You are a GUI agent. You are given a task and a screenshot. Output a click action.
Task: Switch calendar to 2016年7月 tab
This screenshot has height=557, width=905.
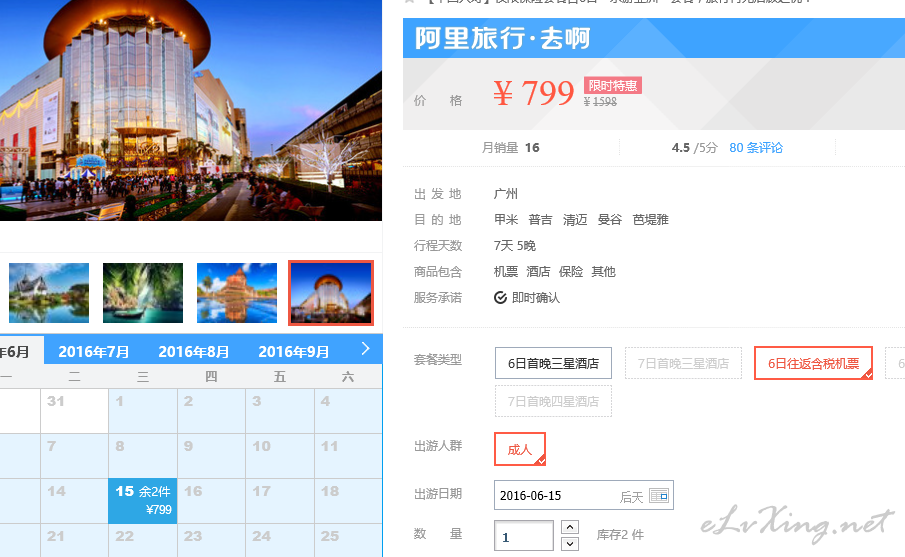click(94, 352)
